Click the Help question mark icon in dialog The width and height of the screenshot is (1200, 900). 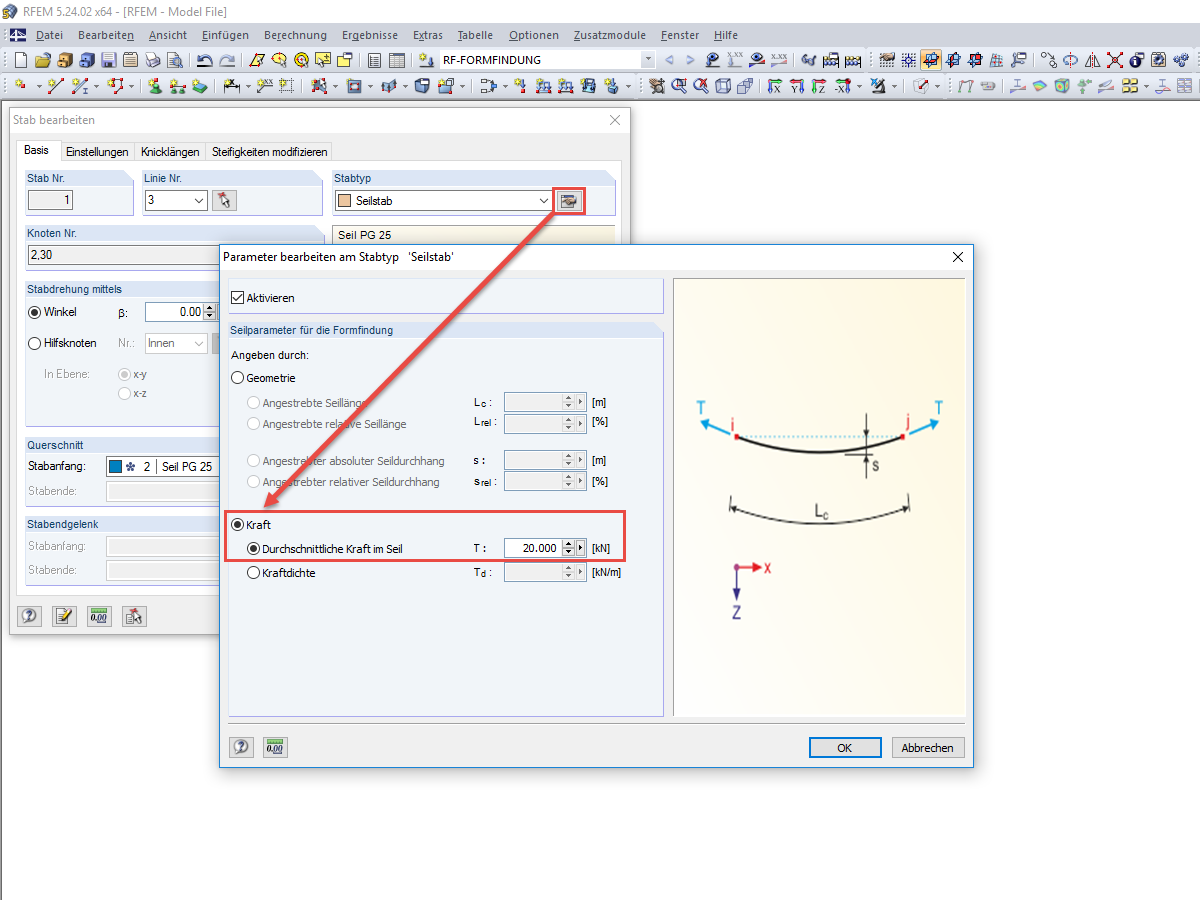coord(241,747)
